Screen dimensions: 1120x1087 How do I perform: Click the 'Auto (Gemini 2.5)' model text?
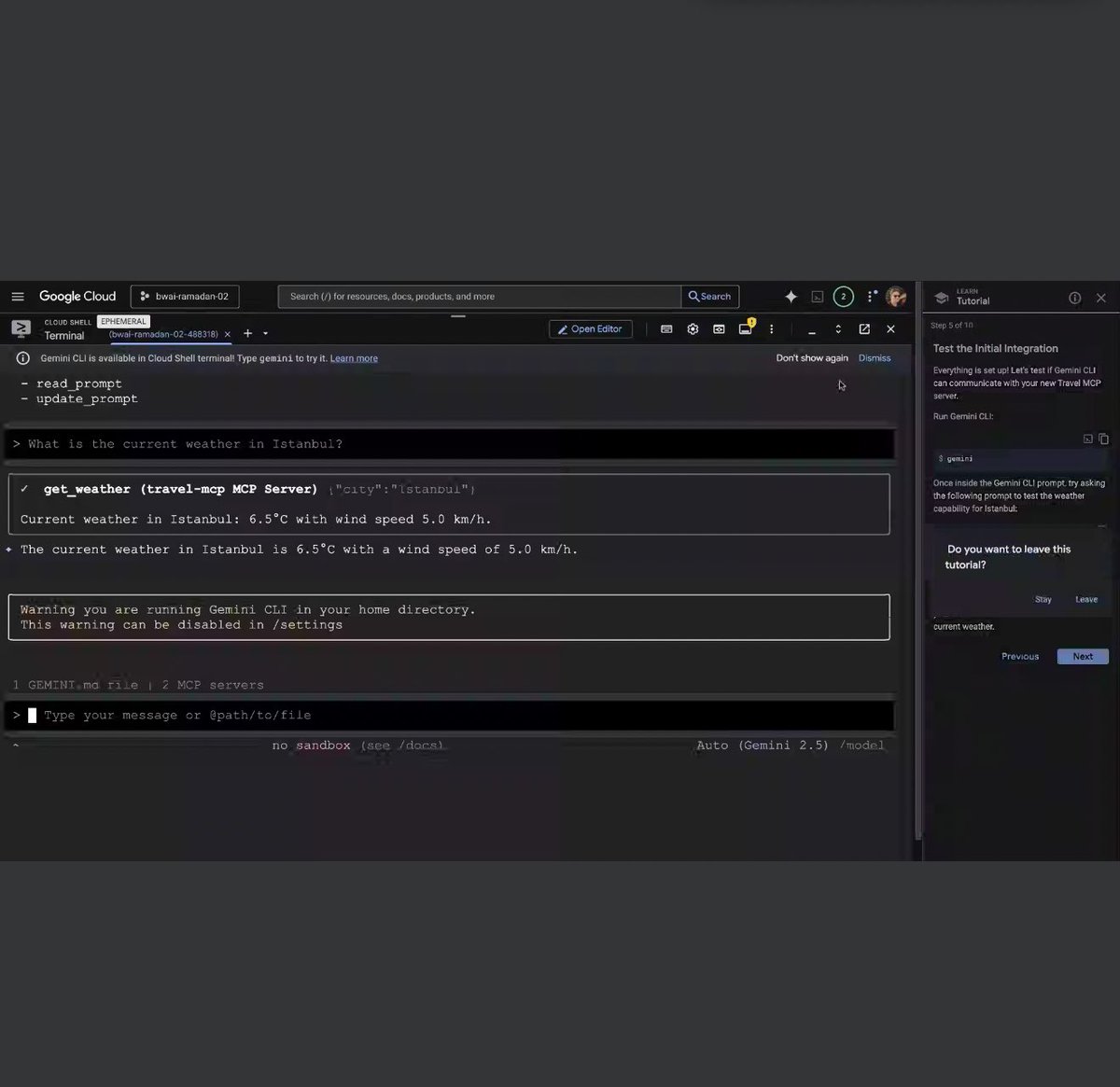click(763, 746)
